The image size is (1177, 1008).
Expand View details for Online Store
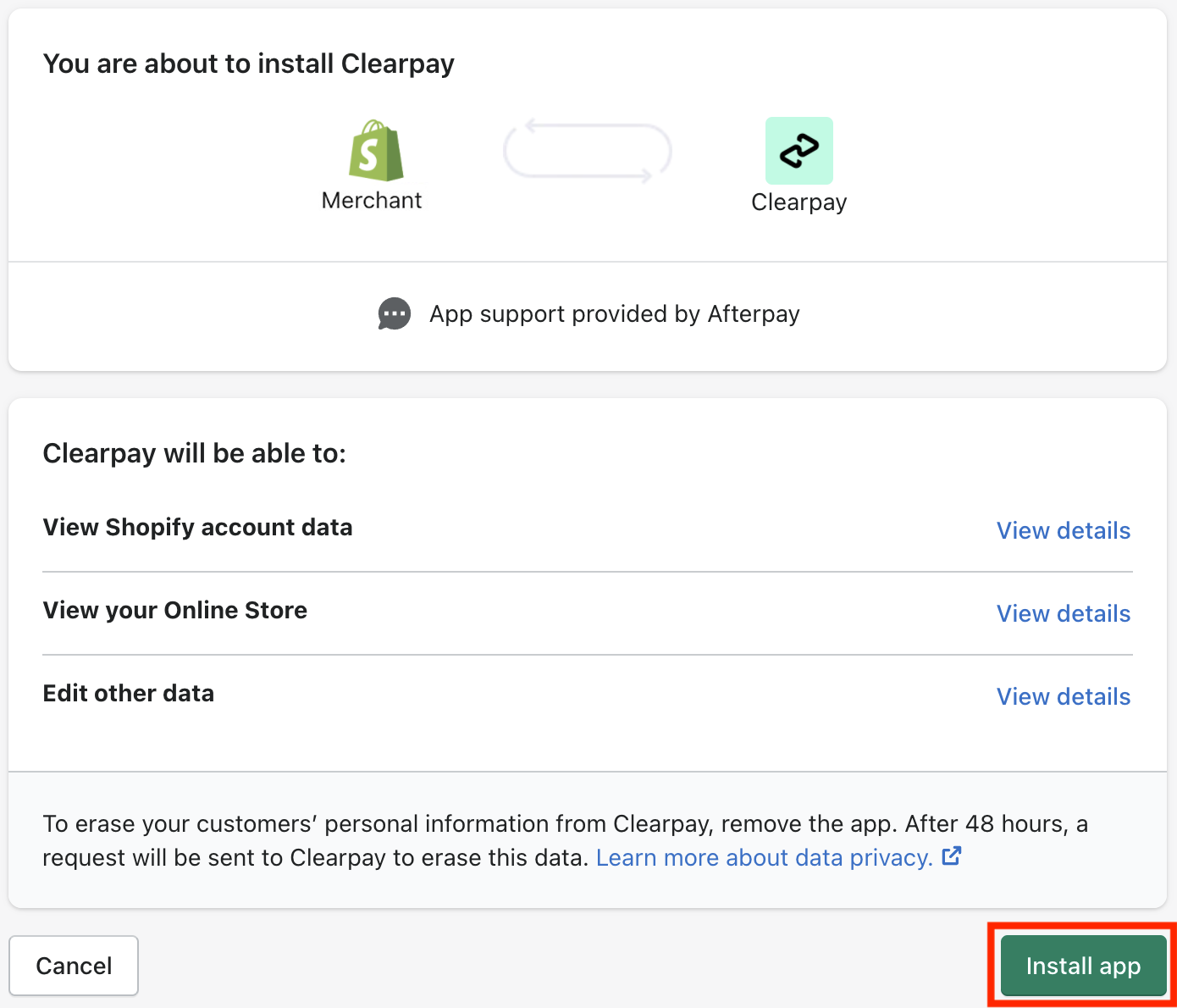tap(1063, 613)
